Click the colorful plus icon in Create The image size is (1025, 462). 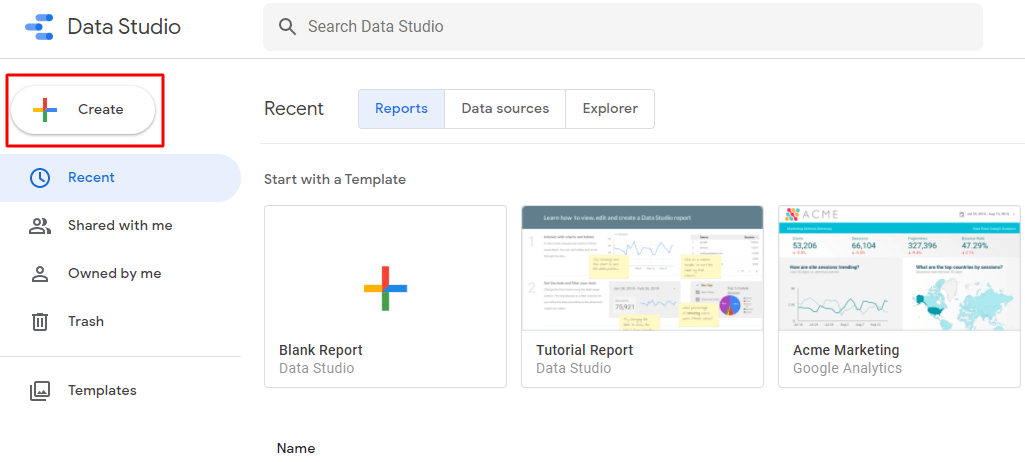coord(45,110)
